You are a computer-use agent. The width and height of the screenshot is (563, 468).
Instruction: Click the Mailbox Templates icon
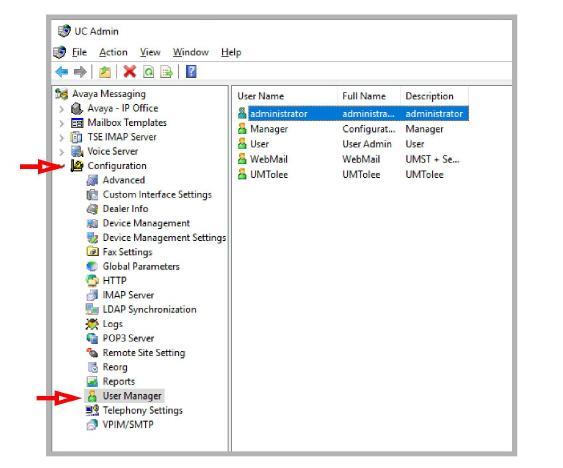tap(77, 123)
